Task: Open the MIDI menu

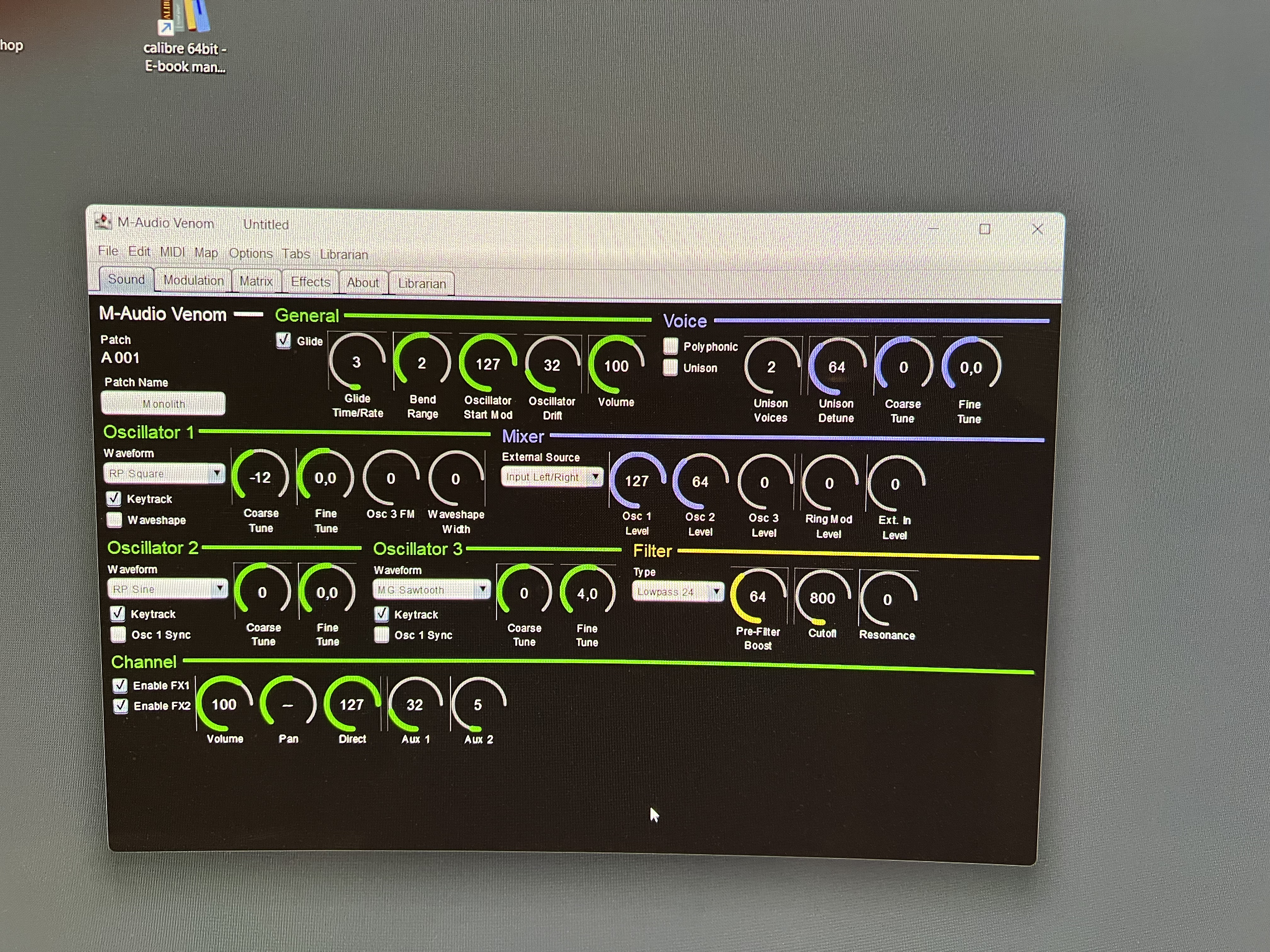Action: tap(172, 252)
